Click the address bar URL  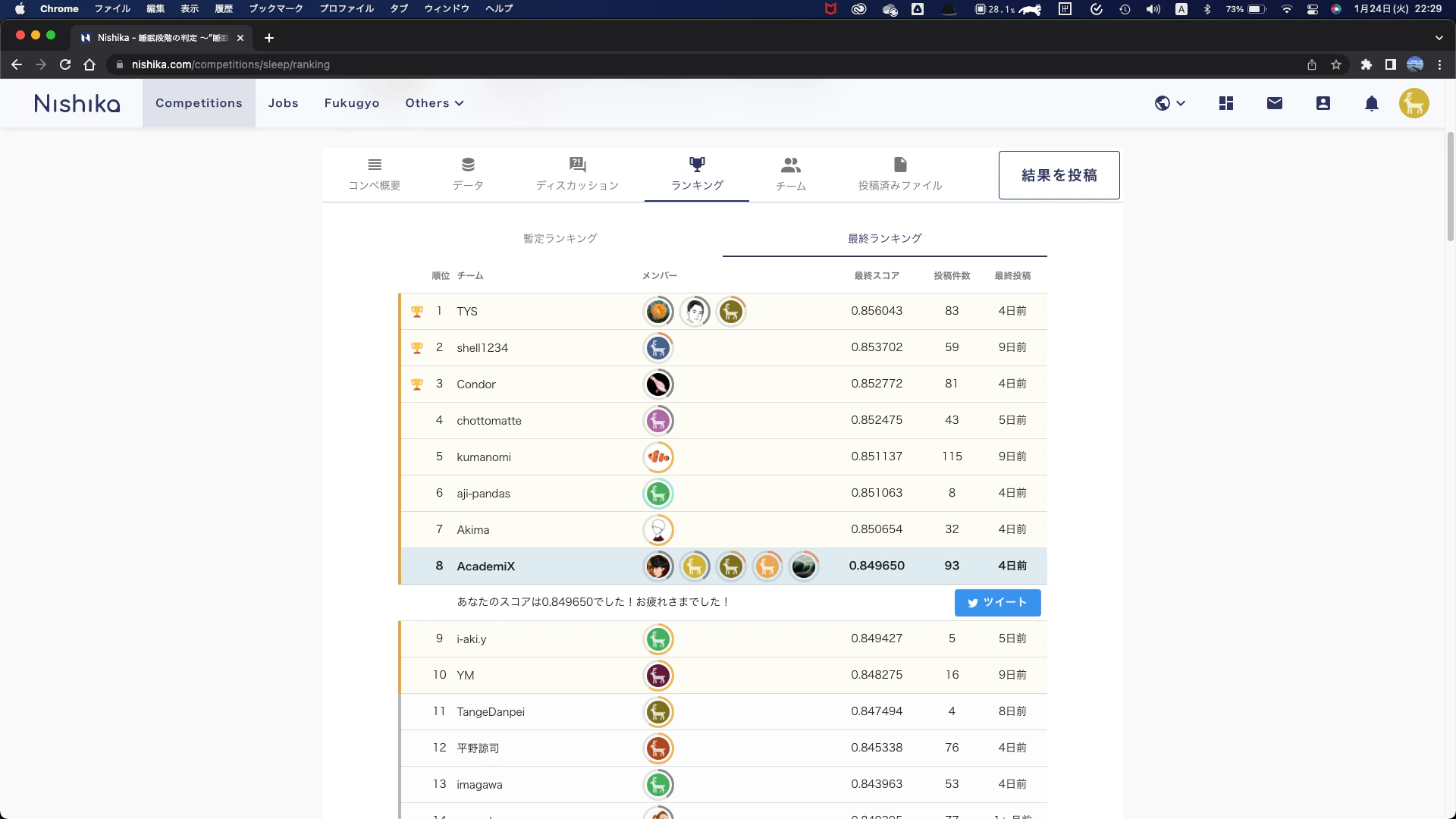(231, 64)
